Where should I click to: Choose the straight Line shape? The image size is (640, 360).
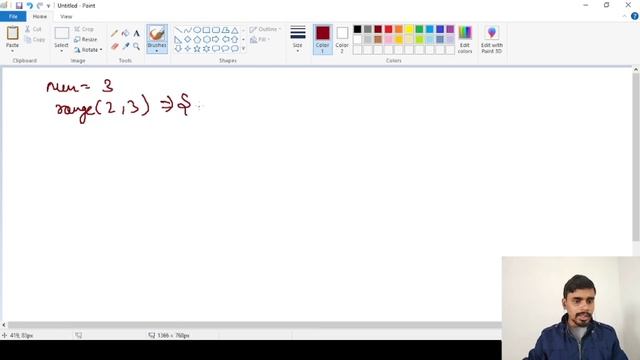(x=178, y=30)
